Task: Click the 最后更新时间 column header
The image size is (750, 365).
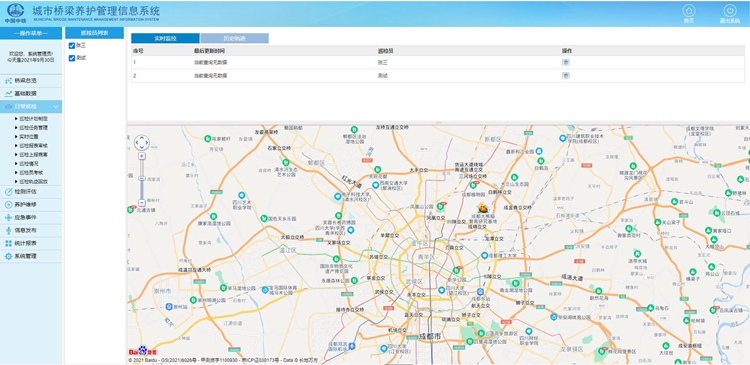Action: tap(210, 51)
